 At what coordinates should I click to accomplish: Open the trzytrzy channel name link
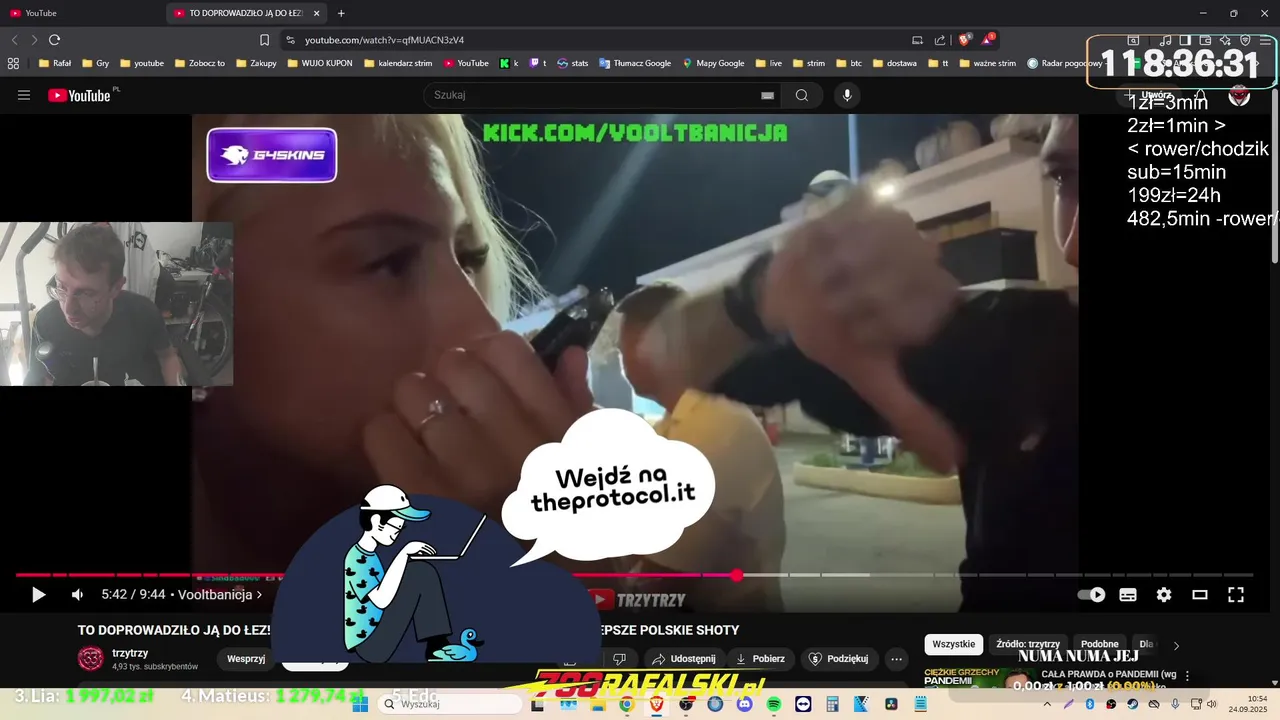coord(130,653)
